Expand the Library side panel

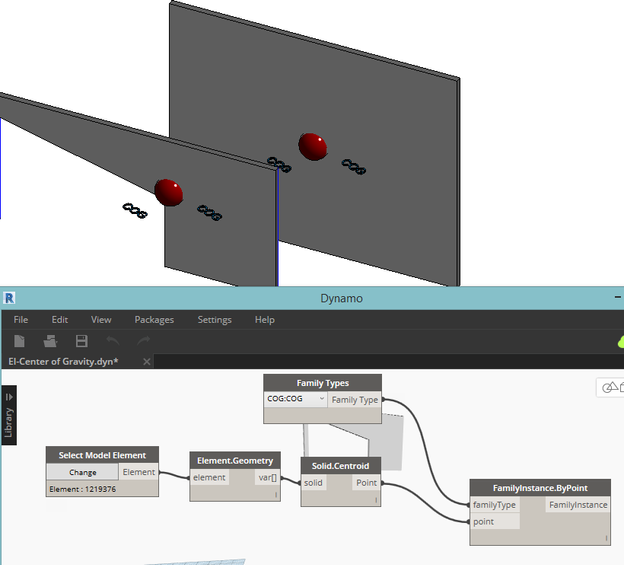click(x=9, y=415)
